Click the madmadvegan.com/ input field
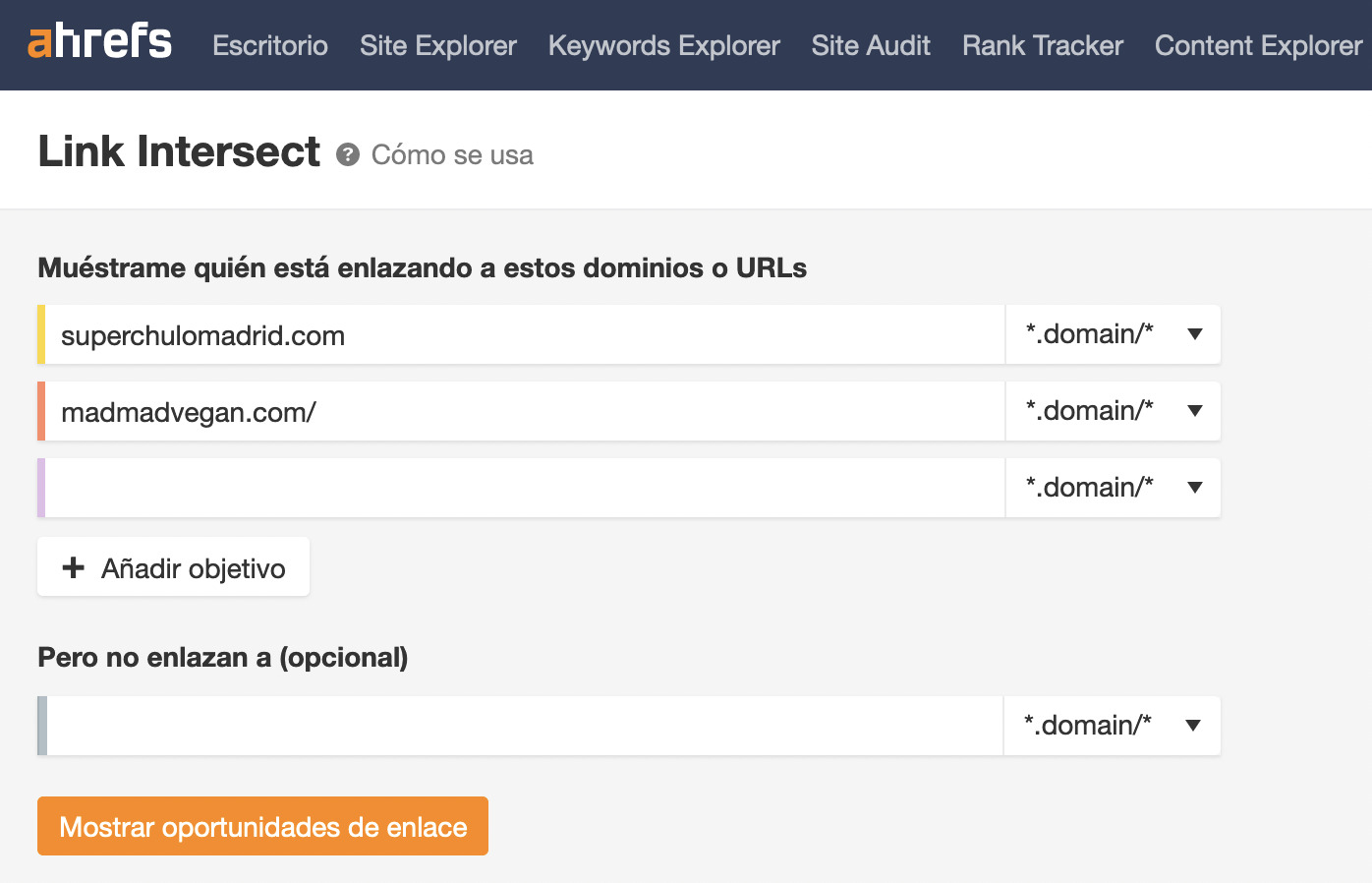 pos(521,412)
